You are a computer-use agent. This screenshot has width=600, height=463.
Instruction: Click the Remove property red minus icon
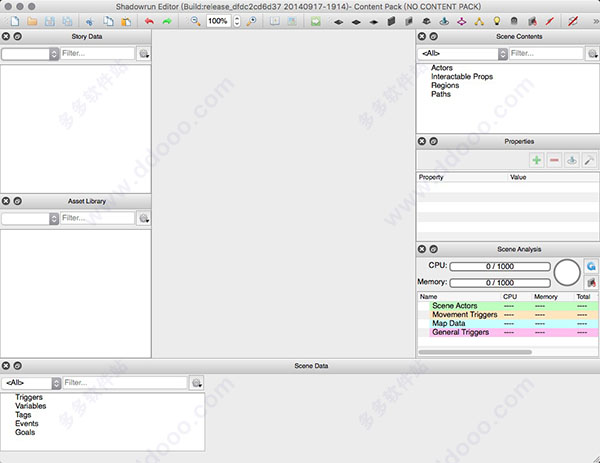[554, 160]
